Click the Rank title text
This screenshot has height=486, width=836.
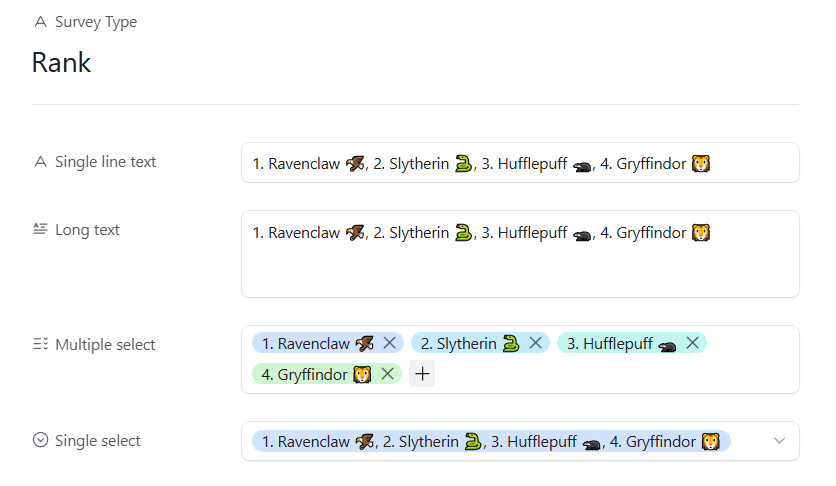pyautogui.click(x=61, y=62)
